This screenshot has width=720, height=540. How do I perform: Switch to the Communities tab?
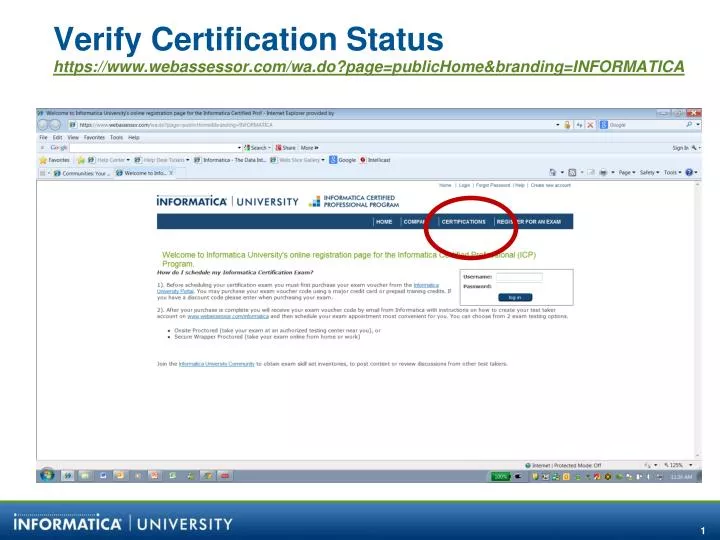tap(81, 173)
